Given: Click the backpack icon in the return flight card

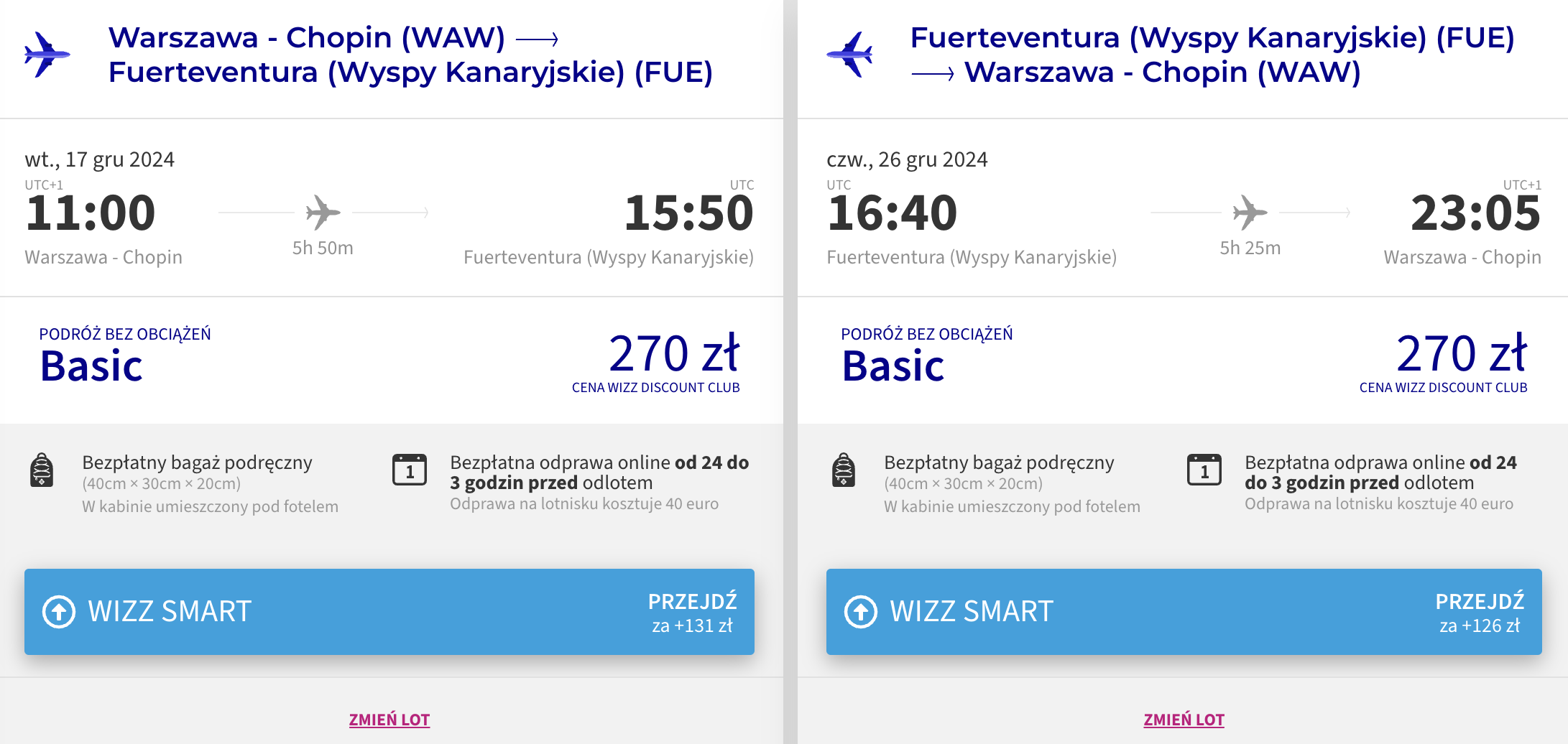Looking at the screenshot, I should click(844, 470).
